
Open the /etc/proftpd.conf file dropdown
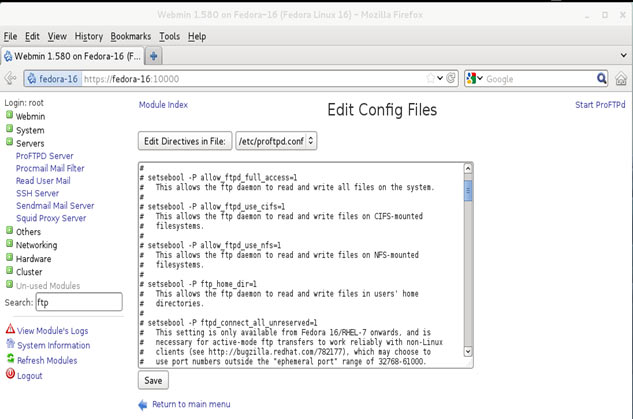(x=276, y=141)
